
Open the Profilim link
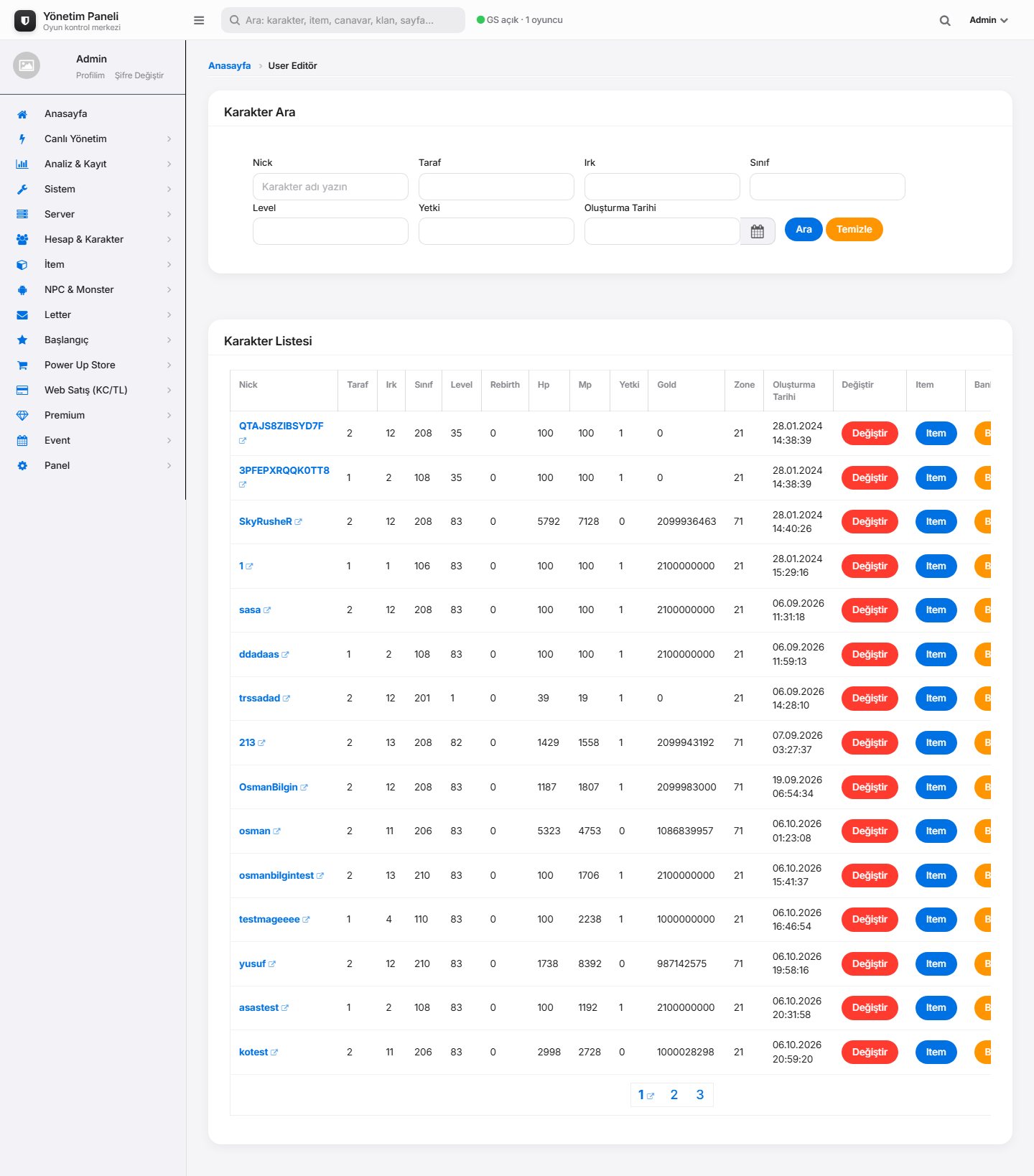coord(90,75)
